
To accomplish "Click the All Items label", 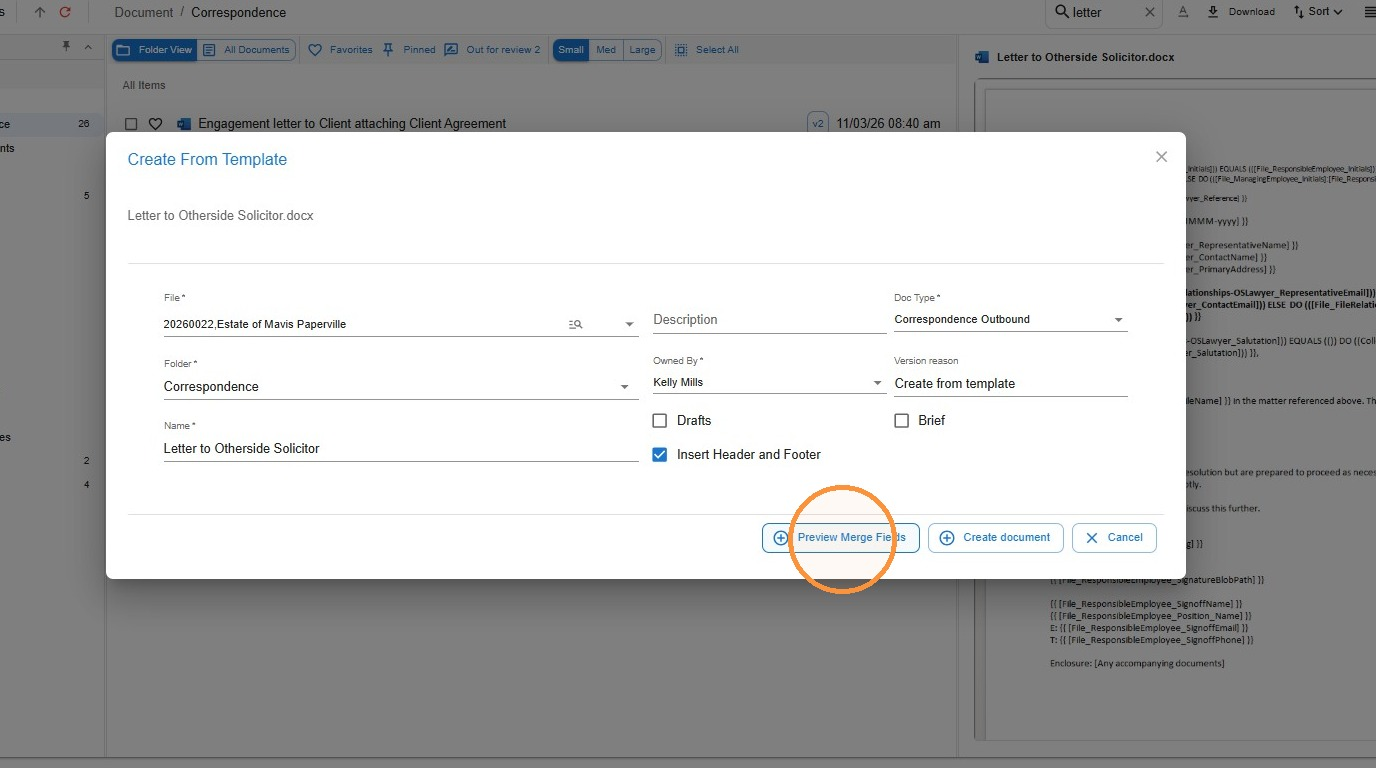I will tap(144, 85).
